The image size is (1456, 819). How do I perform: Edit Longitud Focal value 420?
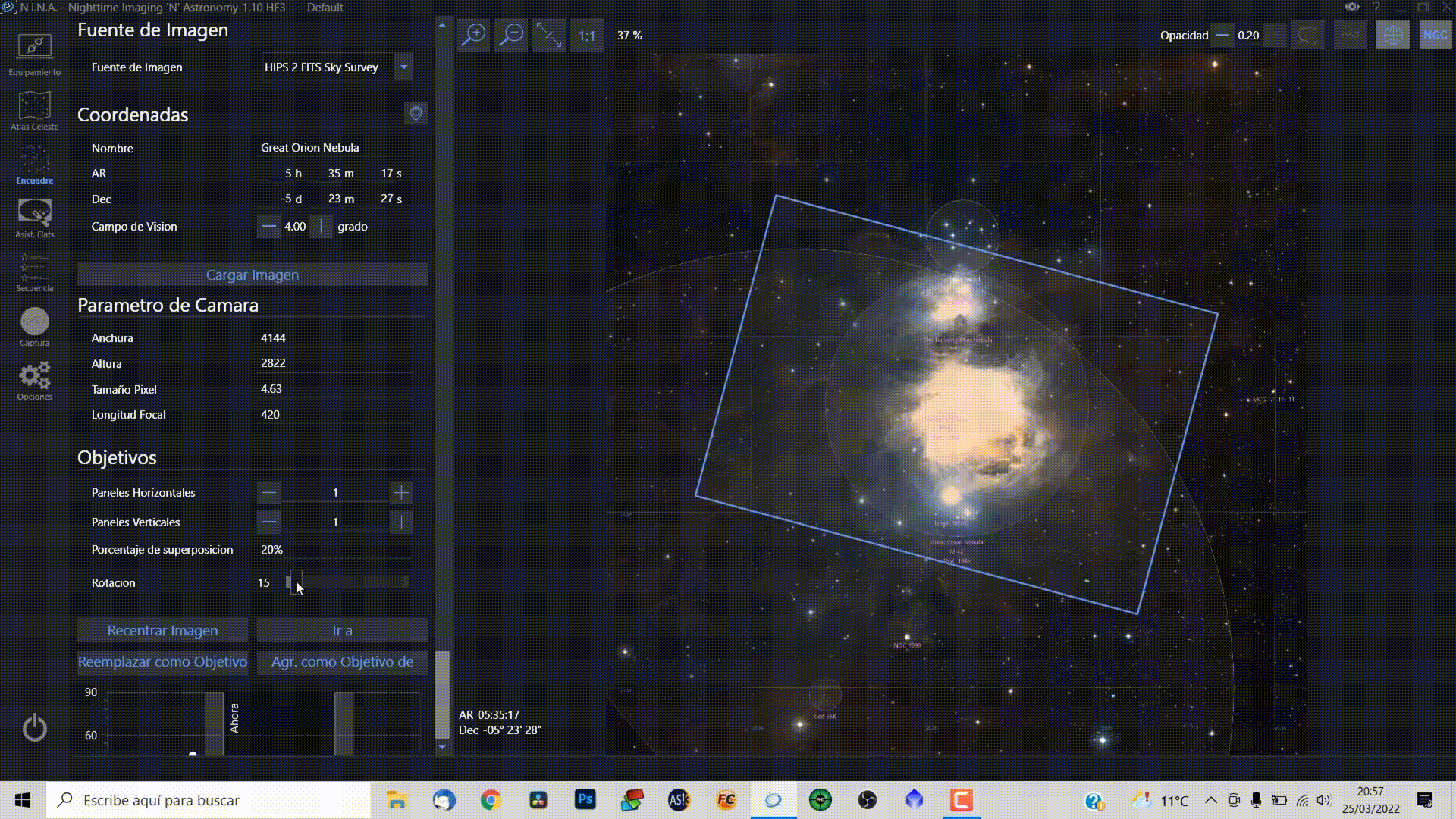pos(336,415)
